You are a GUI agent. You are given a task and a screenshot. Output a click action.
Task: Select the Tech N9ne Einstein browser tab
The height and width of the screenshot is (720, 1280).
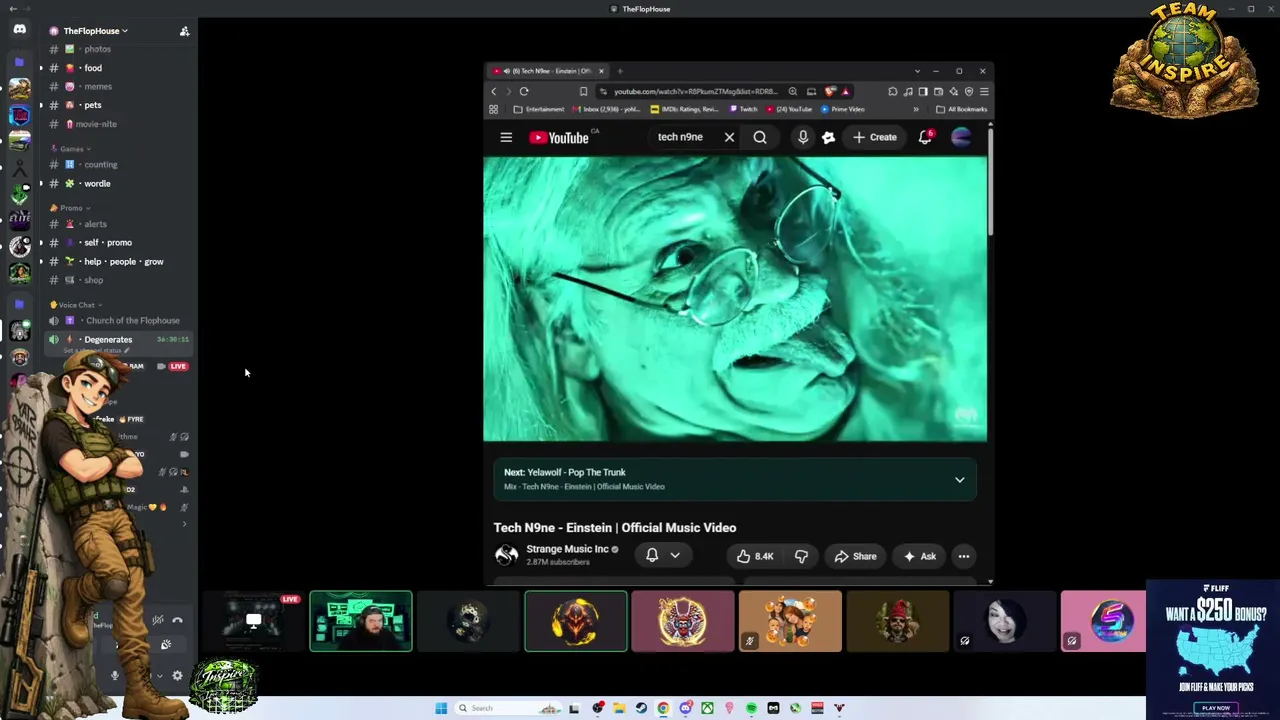pyautogui.click(x=548, y=71)
